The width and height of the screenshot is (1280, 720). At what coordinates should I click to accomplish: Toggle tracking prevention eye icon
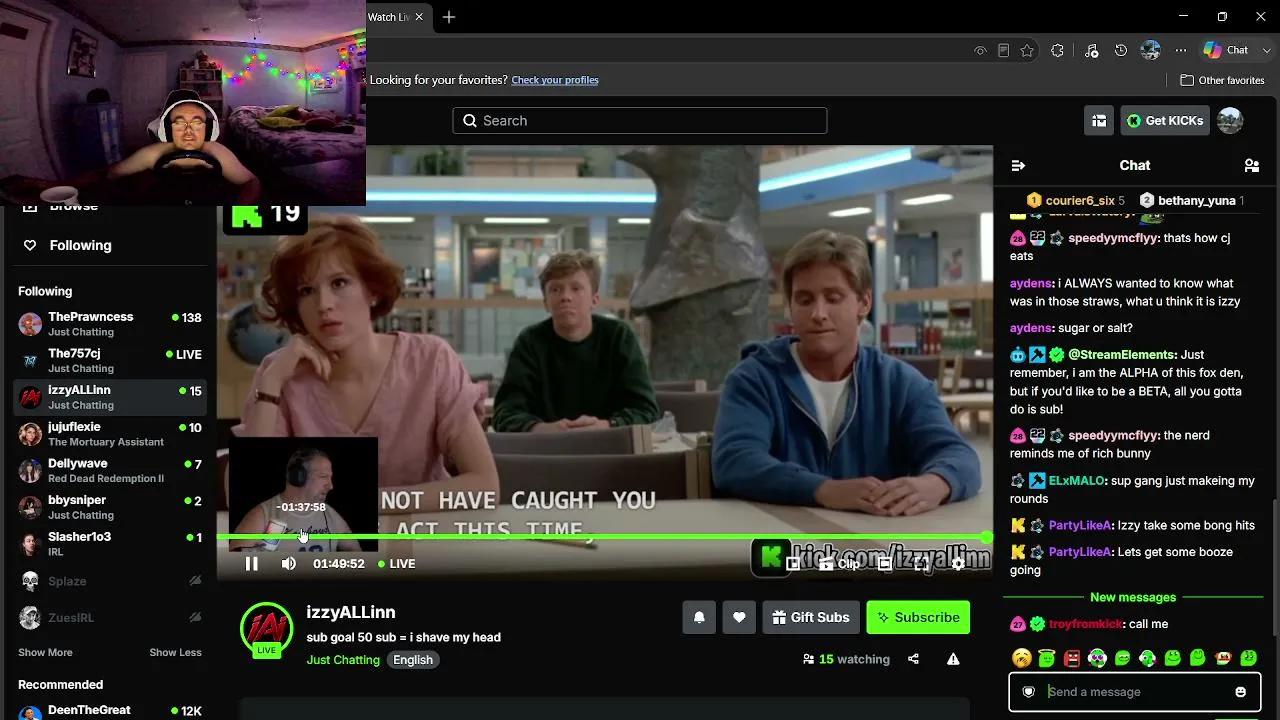tap(980, 51)
